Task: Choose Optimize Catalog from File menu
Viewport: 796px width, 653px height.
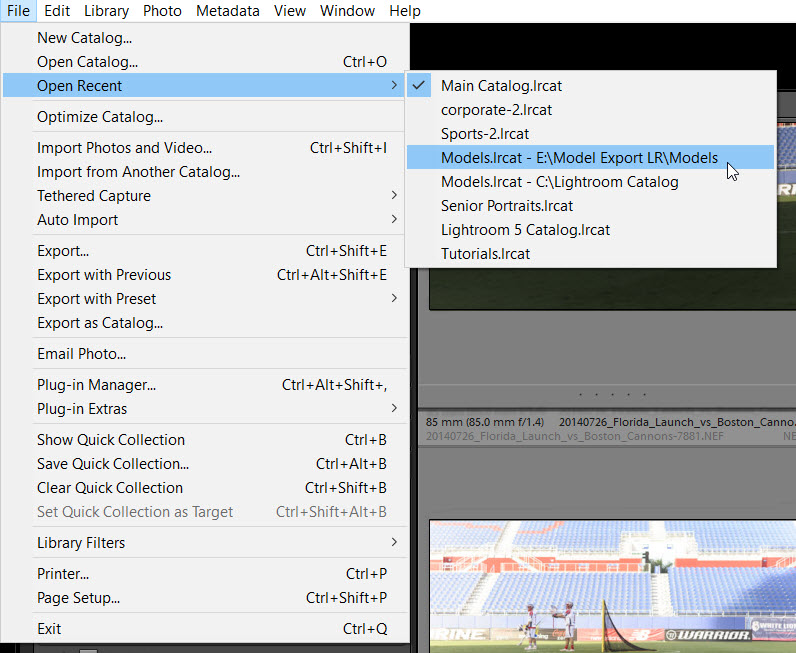Action: coord(100,117)
